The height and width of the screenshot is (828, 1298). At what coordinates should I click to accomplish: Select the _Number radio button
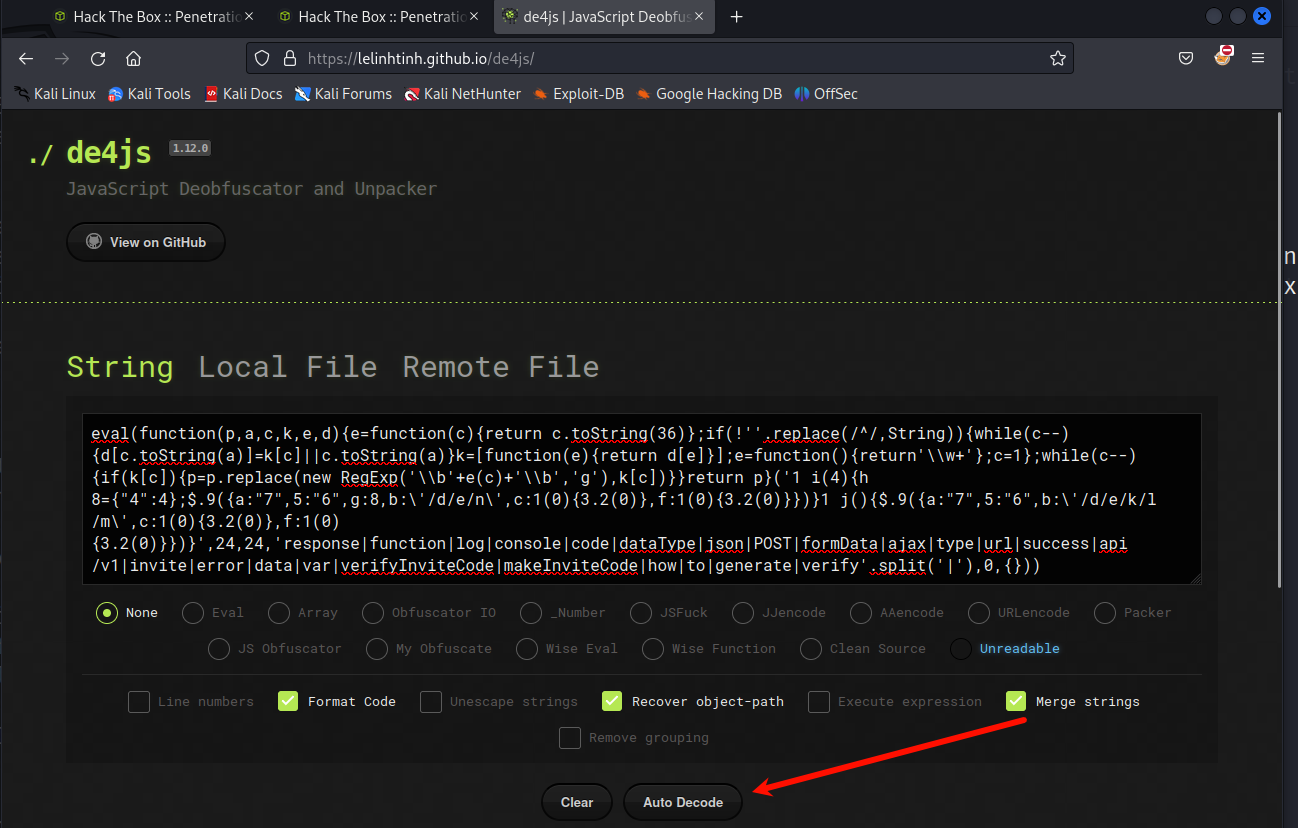(531, 612)
